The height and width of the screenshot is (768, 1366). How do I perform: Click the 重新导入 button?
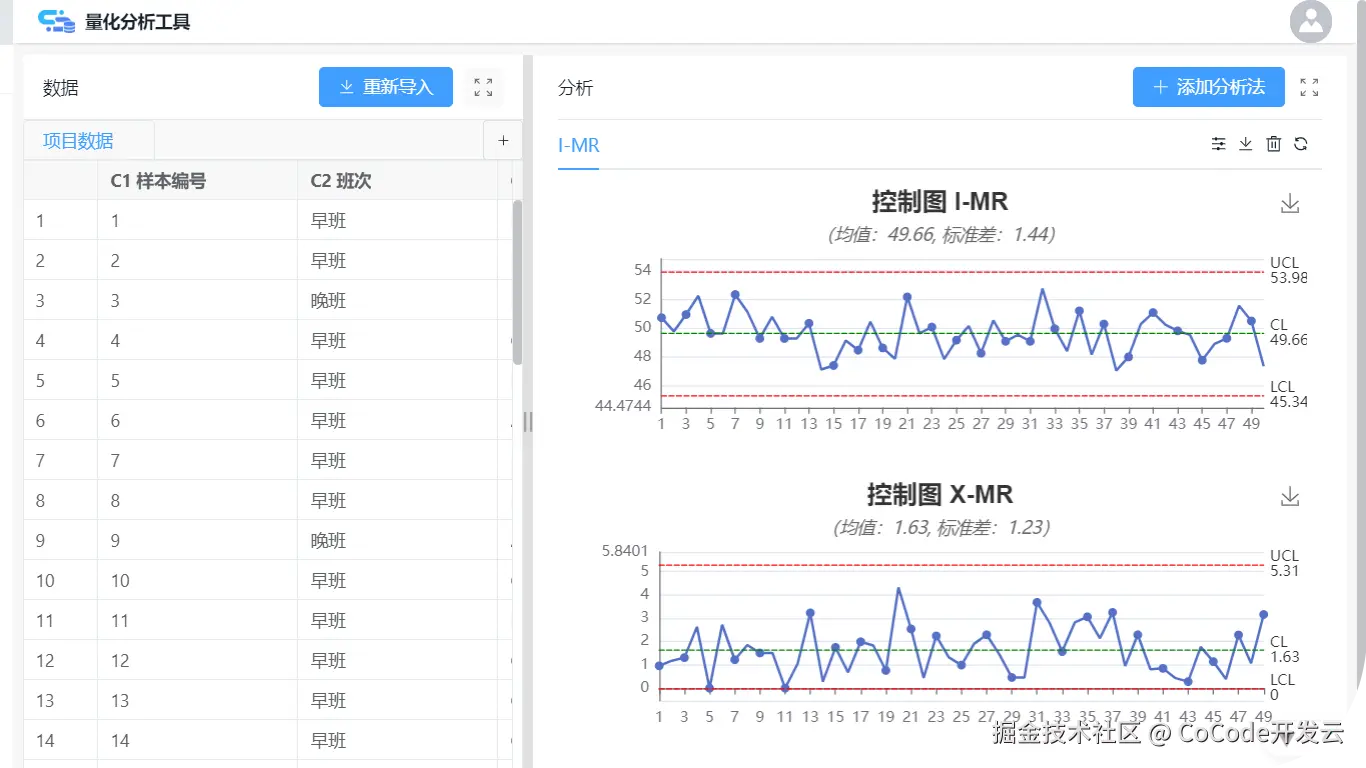point(386,87)
